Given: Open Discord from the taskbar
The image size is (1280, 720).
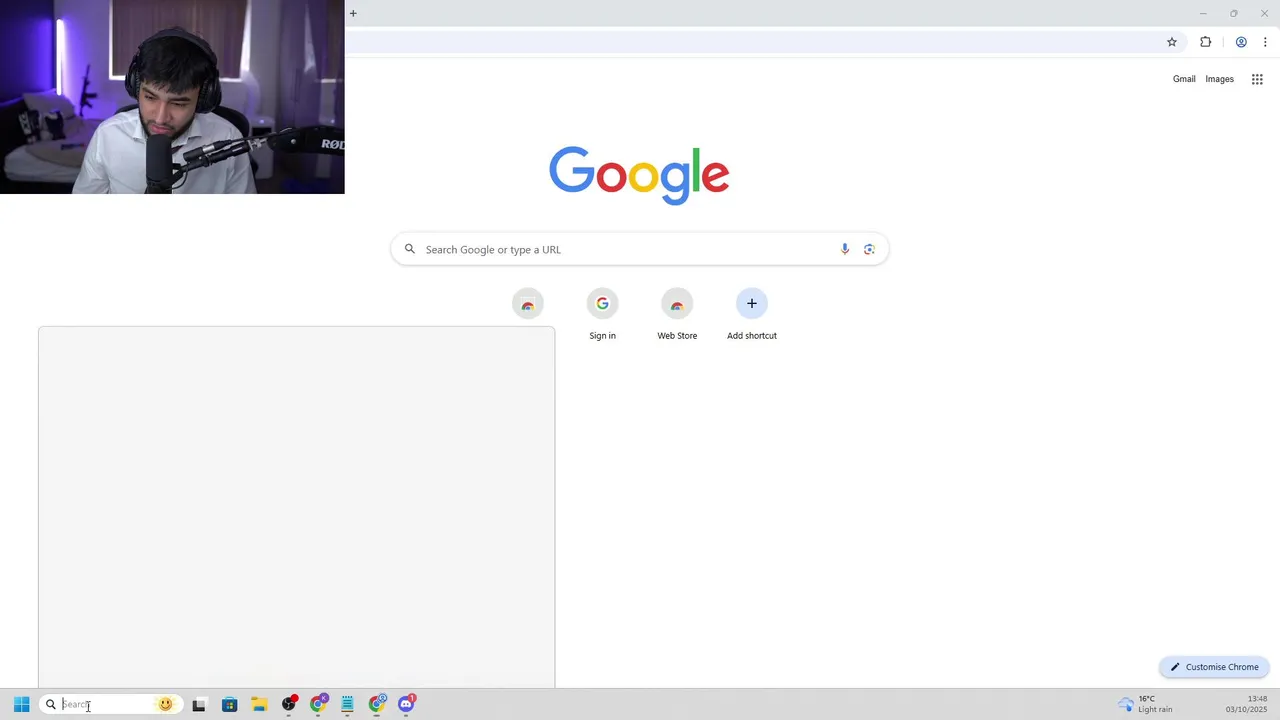Looking at the screenshot, I should [406, 704].
